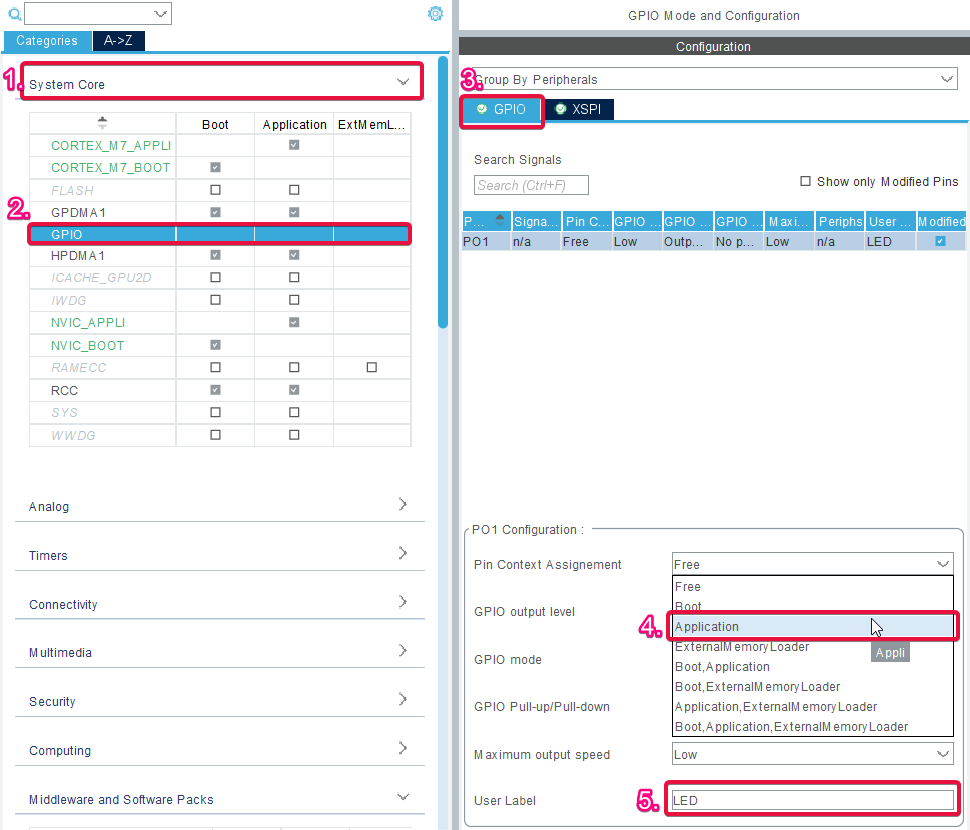970x830 pixels.
Task: Open the settings gear icon
Action: 436,14
